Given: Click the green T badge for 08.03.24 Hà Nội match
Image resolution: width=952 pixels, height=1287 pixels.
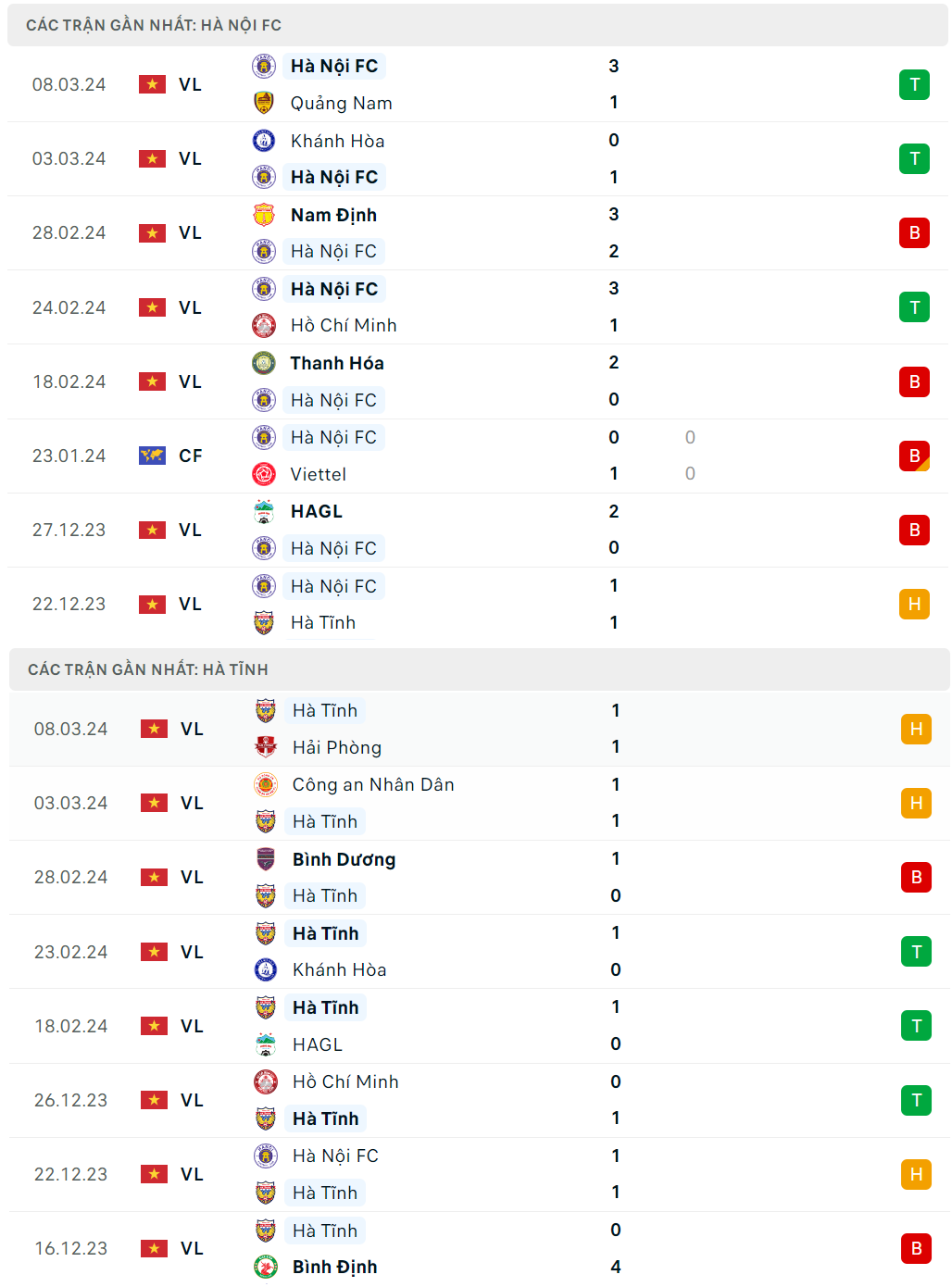Looking at the screenshot, I should coord(914,84).
